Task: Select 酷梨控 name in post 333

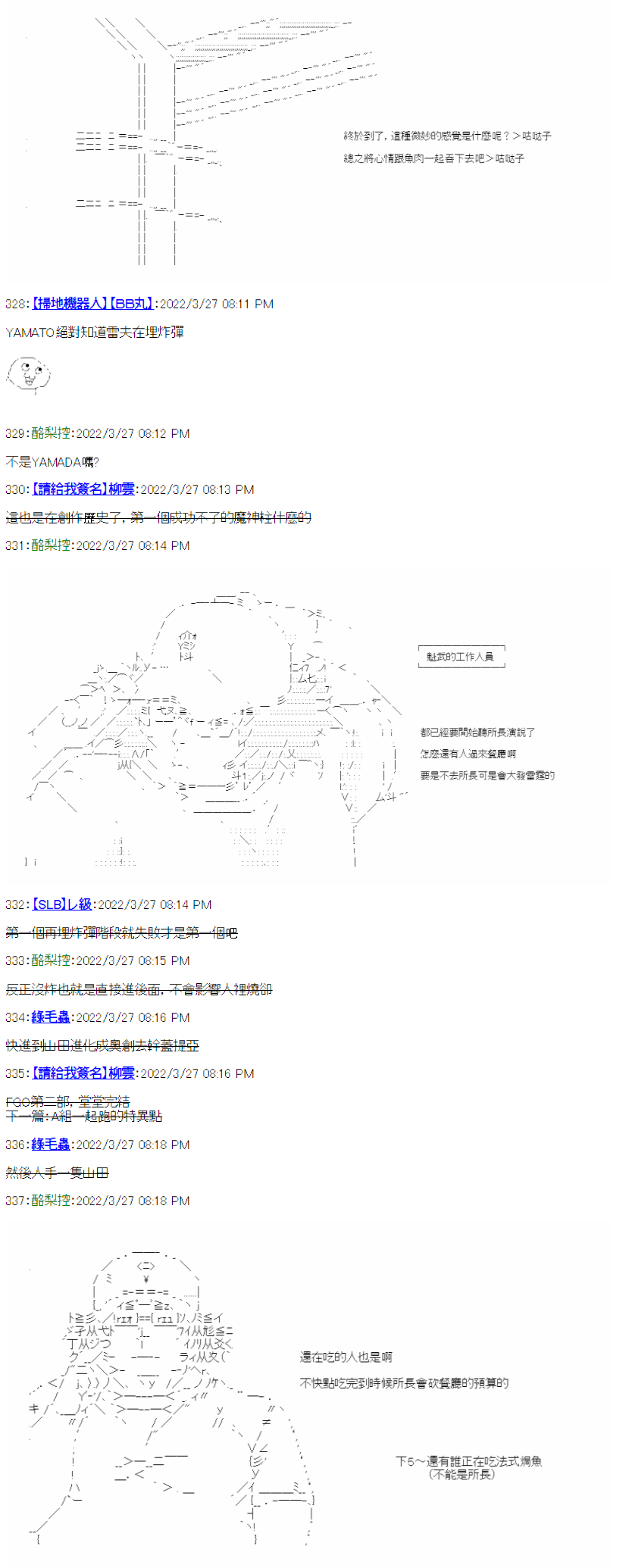Action: pos(51,960)
